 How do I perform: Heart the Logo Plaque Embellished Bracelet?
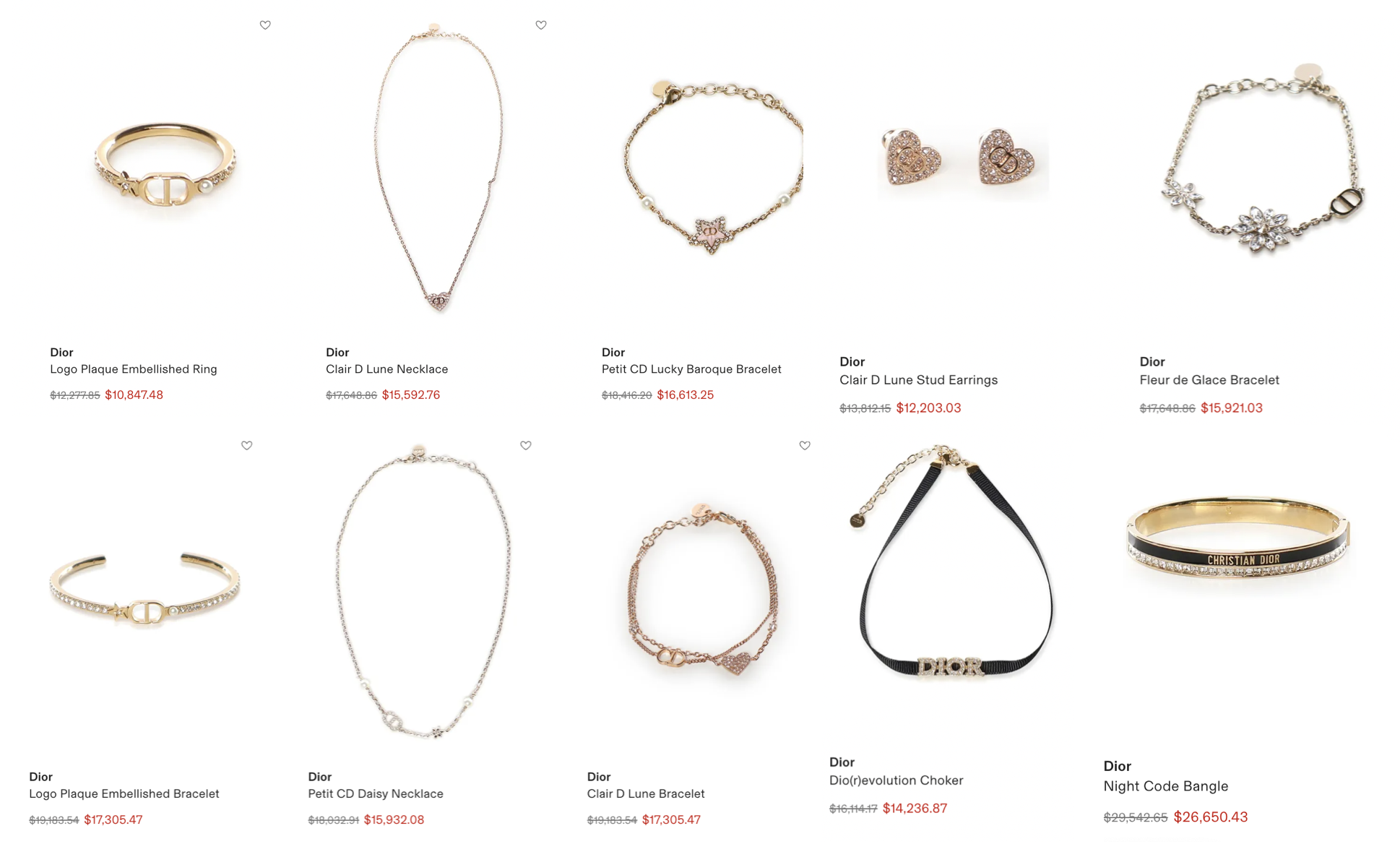tap(247, 446)
